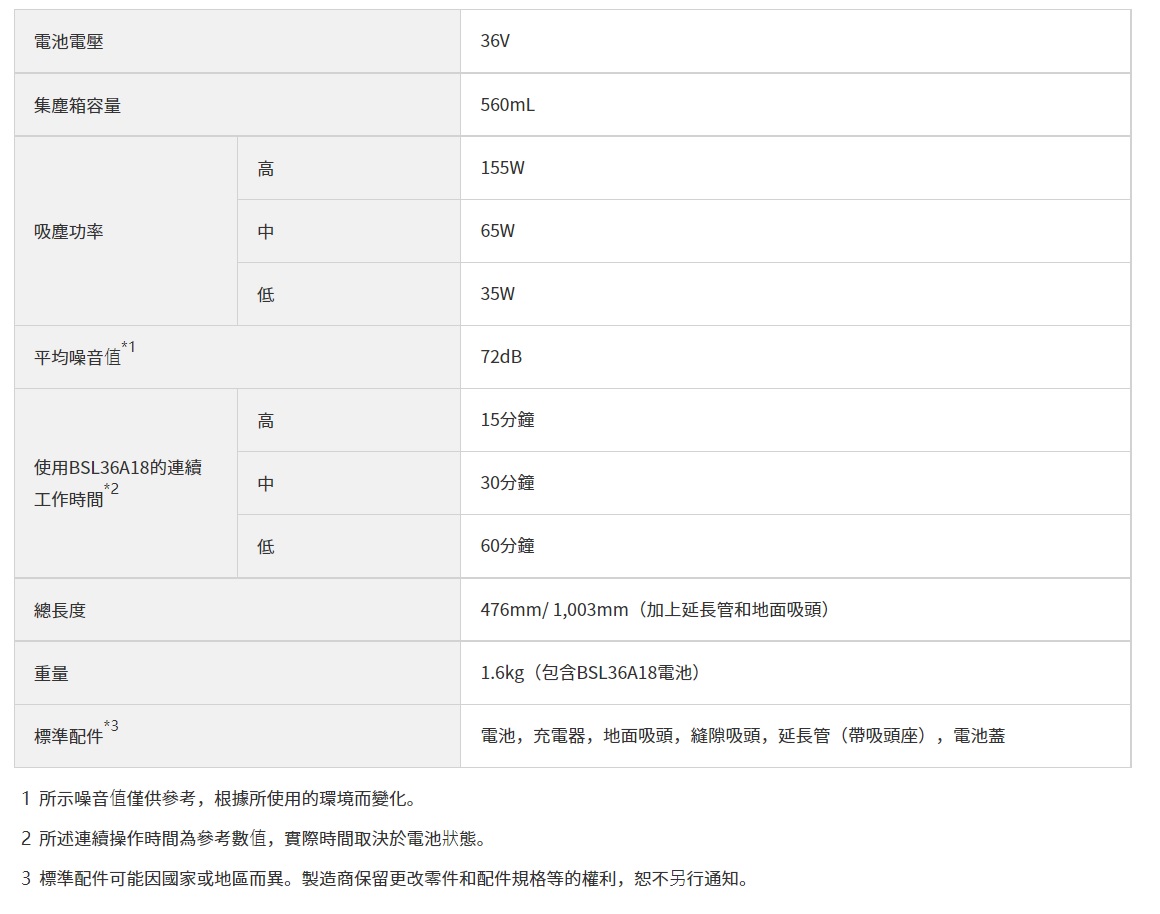1160x914 pixels.
Task: Click footnote 1 about noise value
Action: (x=217, y=799)
